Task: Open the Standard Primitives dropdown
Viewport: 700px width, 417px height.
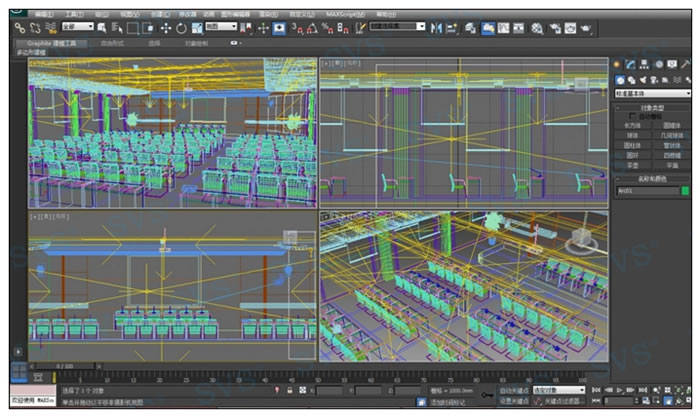Action: [652, 93]
